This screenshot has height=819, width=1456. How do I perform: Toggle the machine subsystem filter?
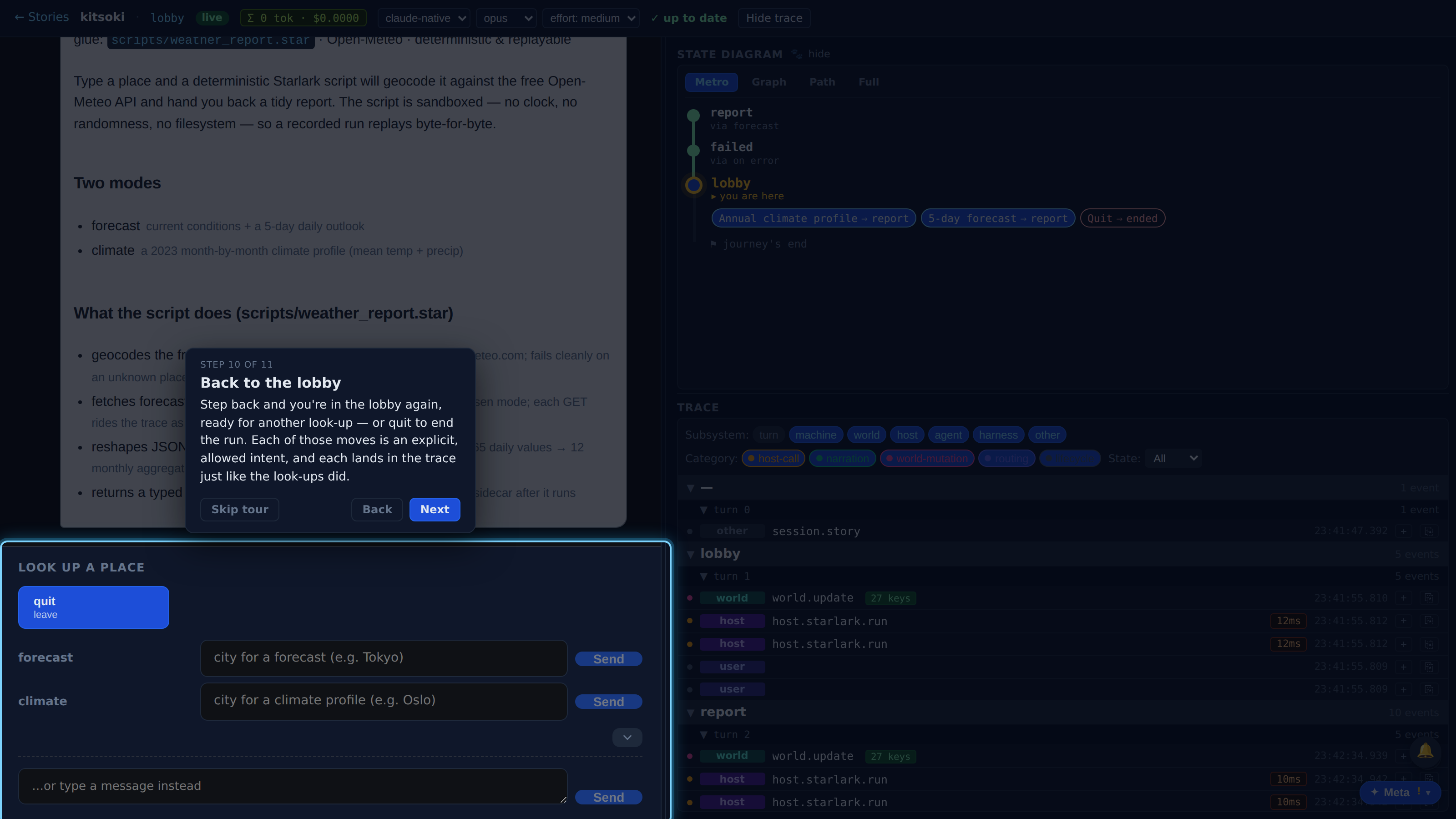pos(816,435)
